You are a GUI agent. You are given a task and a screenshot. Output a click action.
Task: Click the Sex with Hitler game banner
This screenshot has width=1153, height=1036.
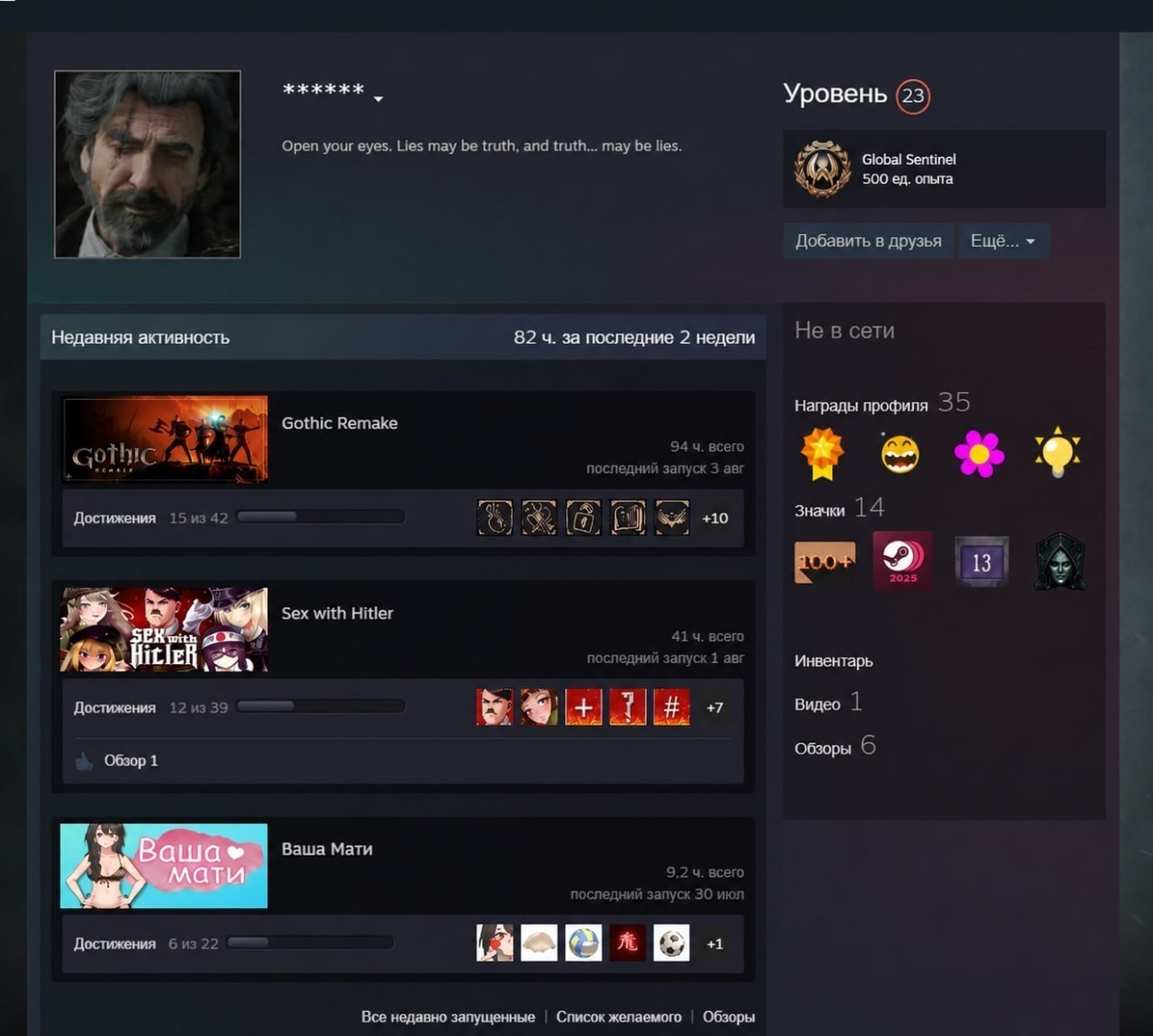click(164, 630)
